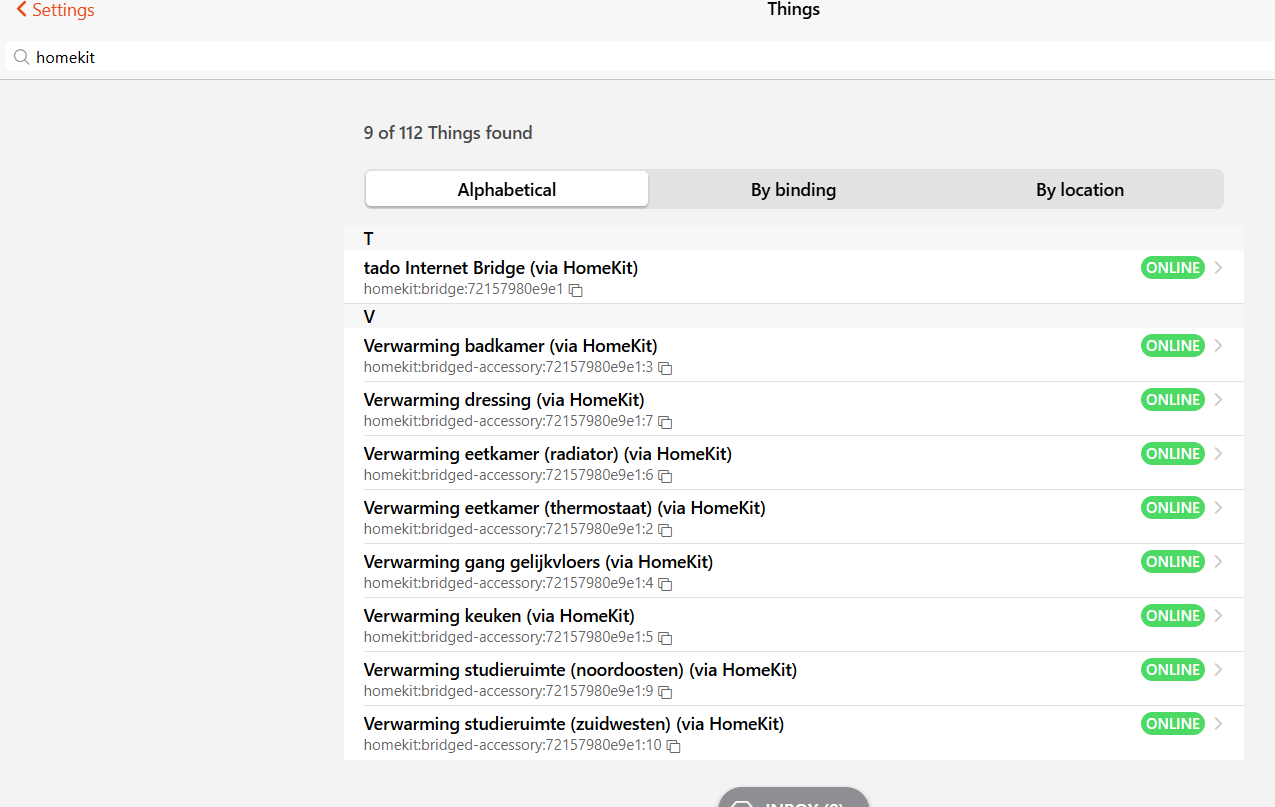1275x807 pixels.
Task: Open Verwarming eetkamer (radiator) thing
Action: pyautogui.click(x=794, y=463)
